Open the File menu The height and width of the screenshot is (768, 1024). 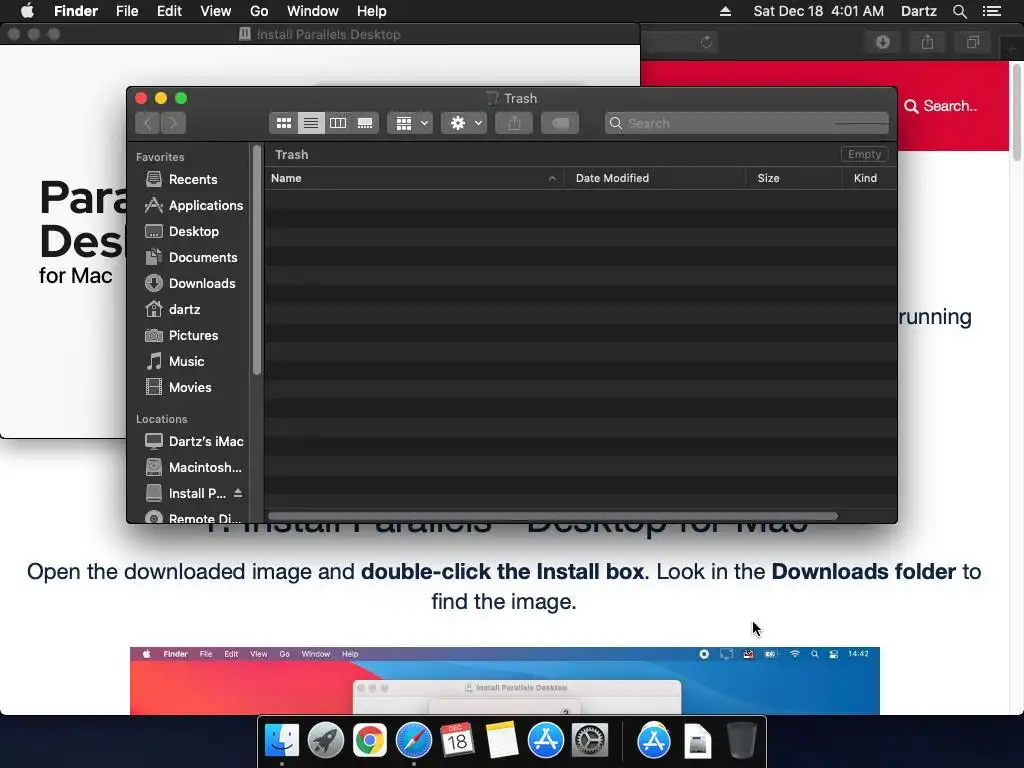point(127,11)
